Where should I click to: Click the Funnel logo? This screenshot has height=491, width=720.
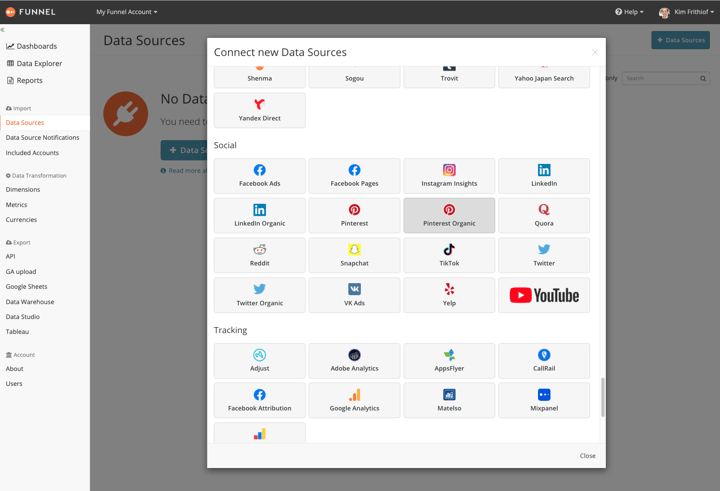[x=30, y=12]
